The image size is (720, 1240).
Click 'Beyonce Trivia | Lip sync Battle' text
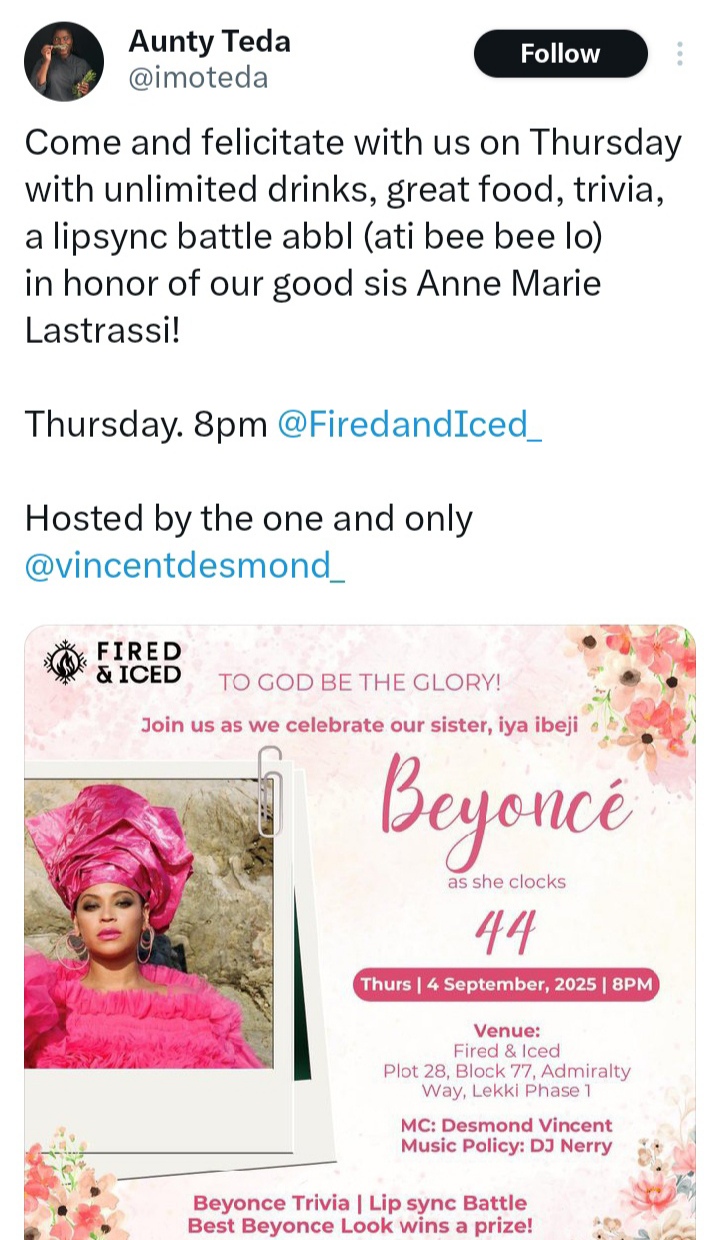pos(359,1203)
